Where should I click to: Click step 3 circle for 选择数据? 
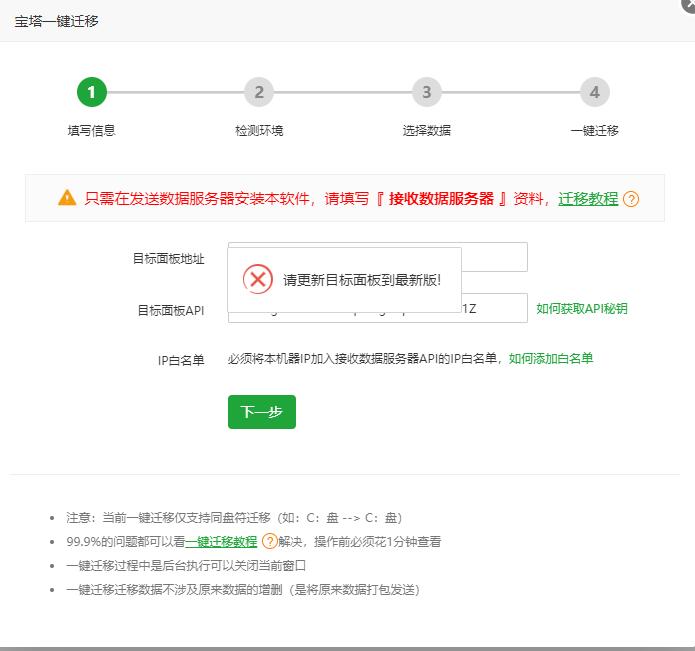427,92
